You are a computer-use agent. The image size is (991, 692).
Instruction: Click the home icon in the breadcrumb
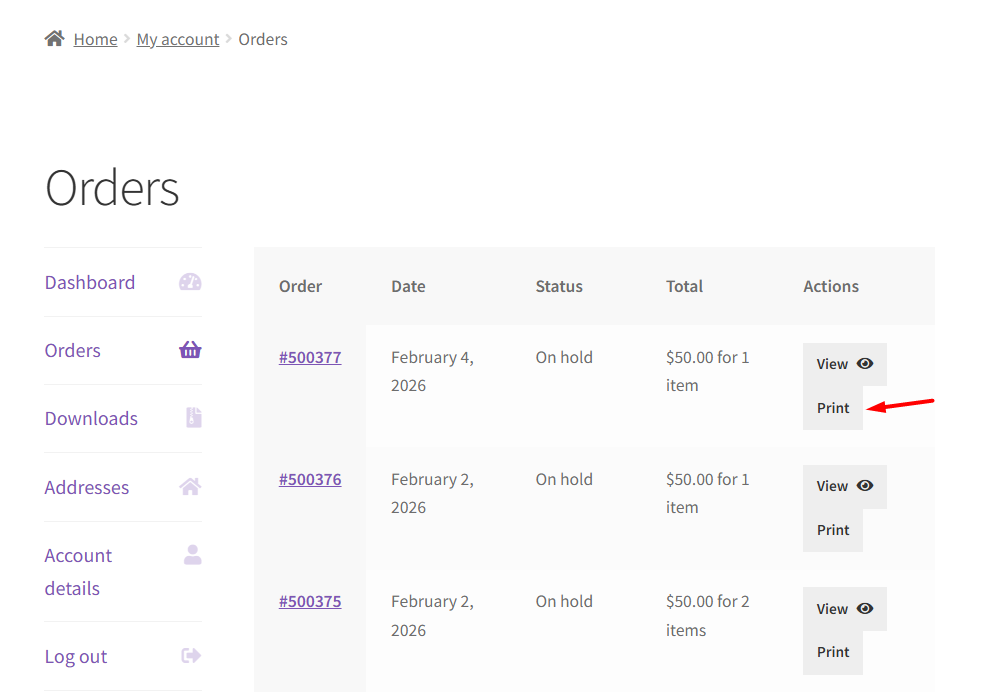54,37
